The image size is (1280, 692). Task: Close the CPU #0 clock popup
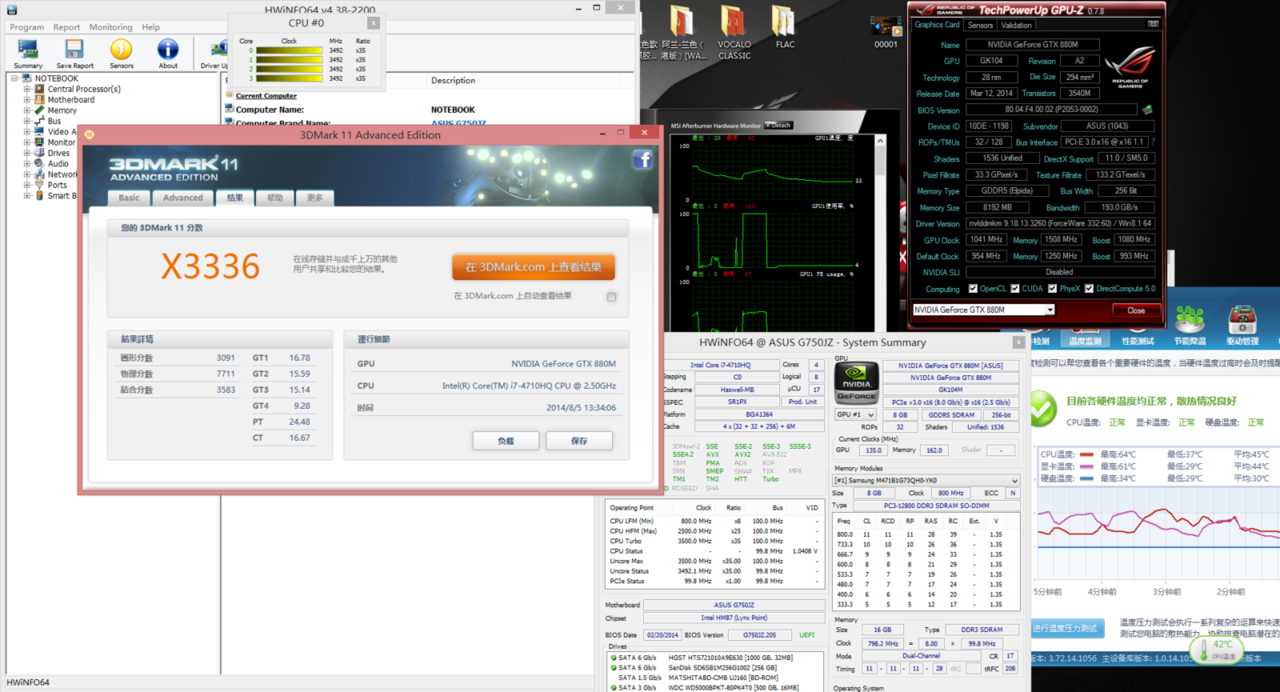tap(372, 22)
